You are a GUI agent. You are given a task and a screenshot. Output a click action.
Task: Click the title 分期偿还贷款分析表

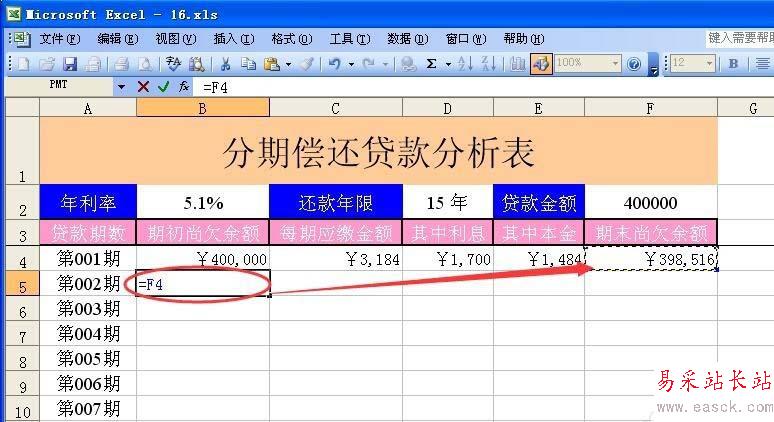[378, 152]
